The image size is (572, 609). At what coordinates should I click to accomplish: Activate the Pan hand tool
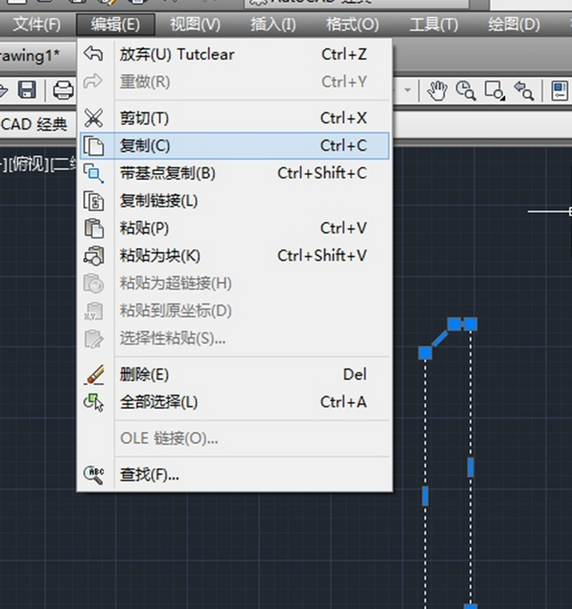[x=437, y=91]
